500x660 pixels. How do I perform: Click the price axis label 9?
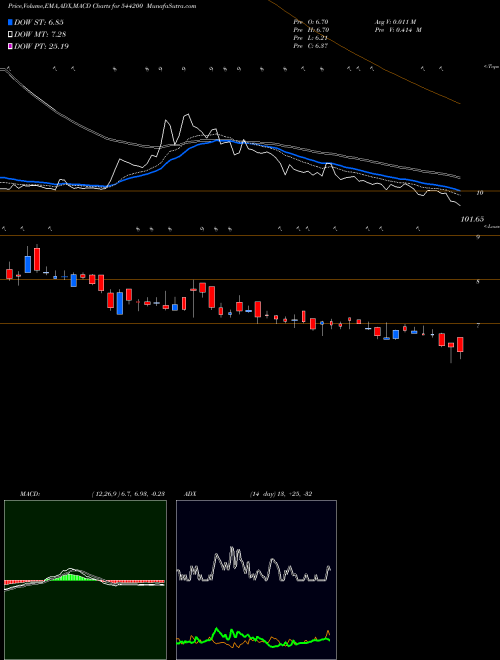pos(478,237)
